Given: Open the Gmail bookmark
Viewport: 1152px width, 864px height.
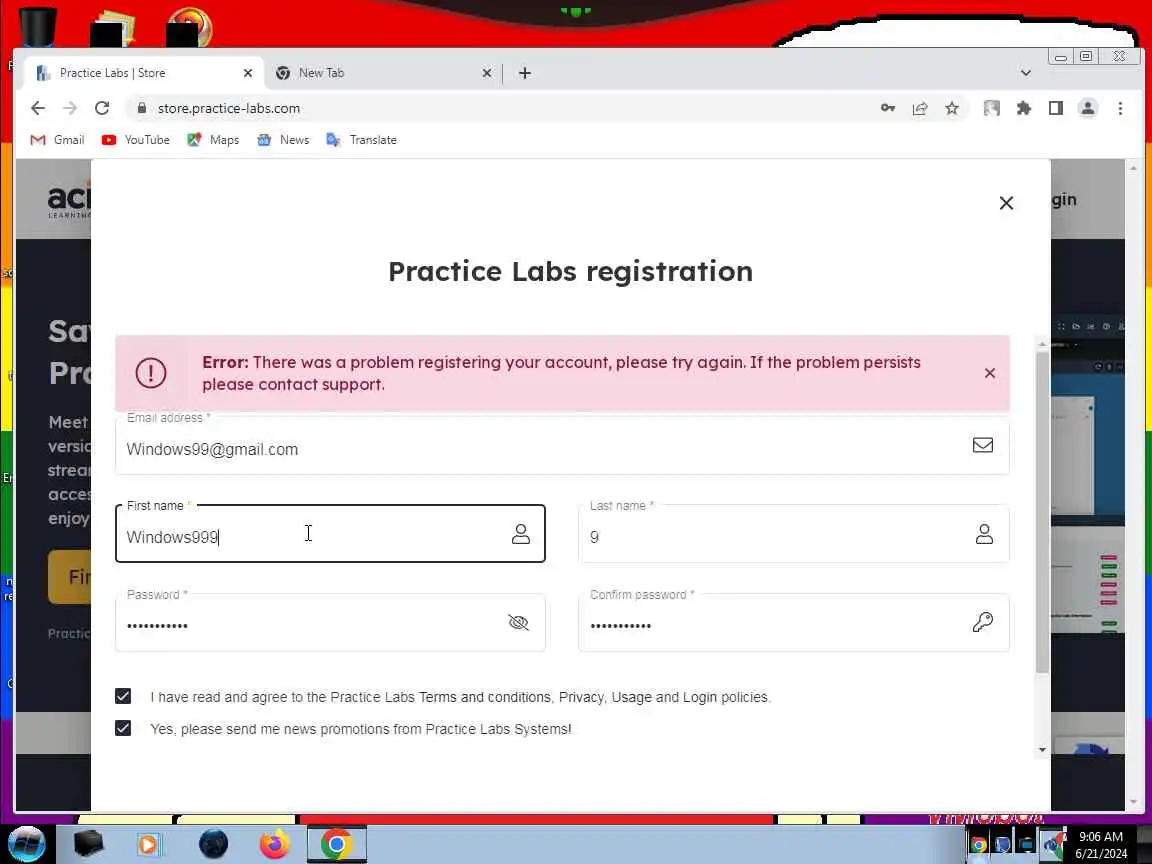Looking at the screenshot, I should [x=57, y=140].
